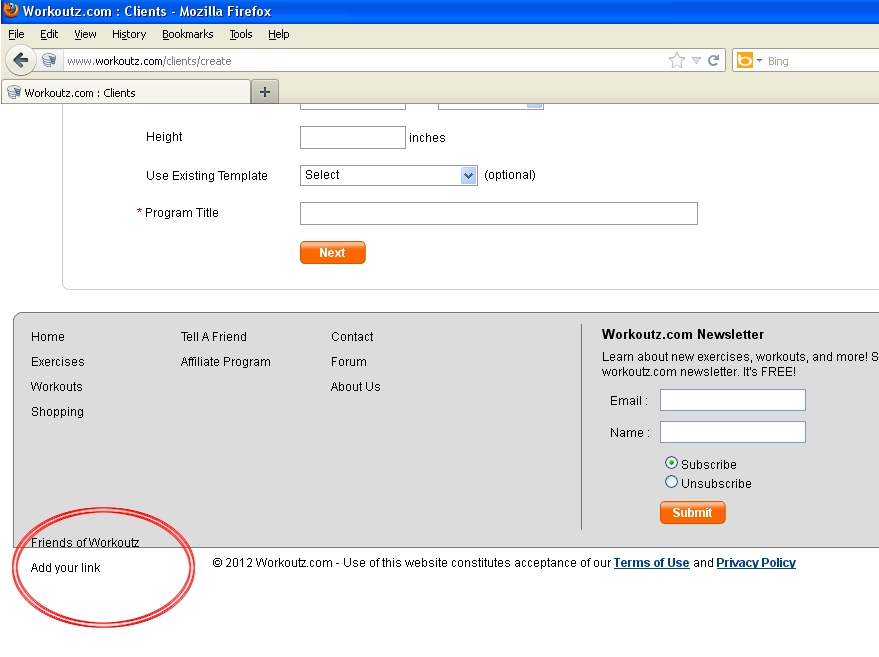Click the Workoutz.com Newsletter heading
879x657 pixels.
(683, 334)
